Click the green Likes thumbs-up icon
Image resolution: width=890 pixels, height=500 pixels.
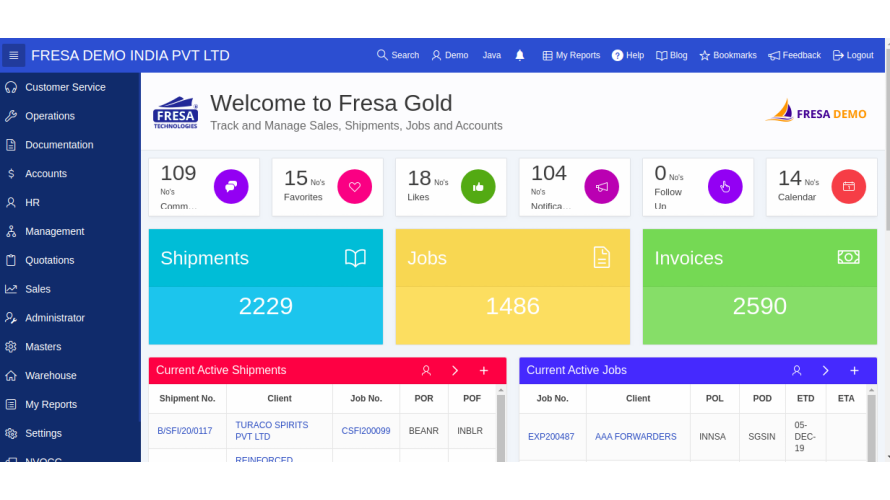(478, 186)
